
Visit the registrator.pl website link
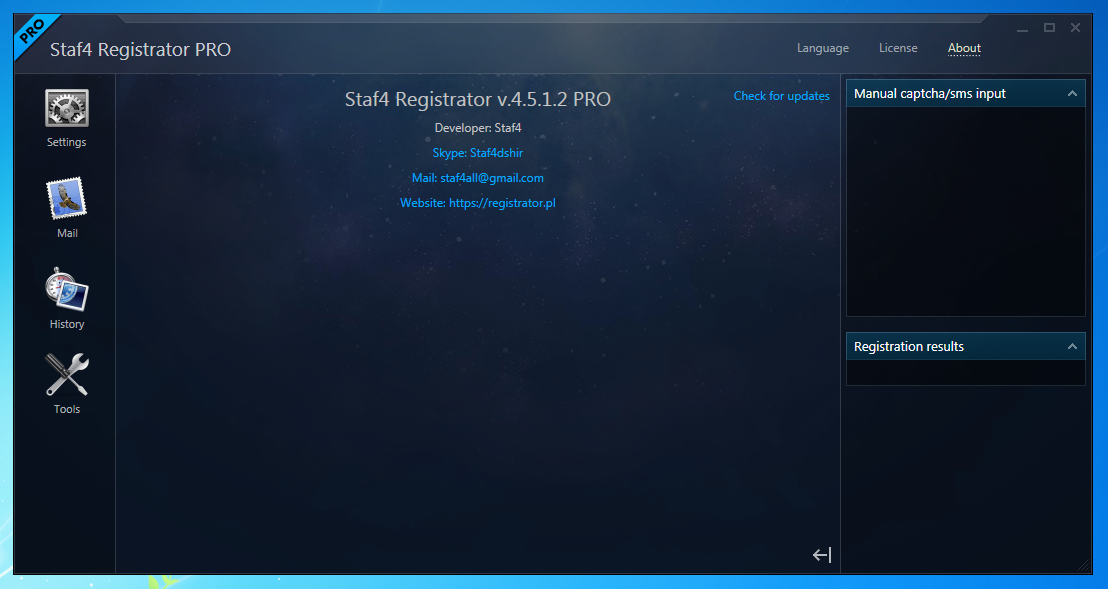[x=478, y=203]
